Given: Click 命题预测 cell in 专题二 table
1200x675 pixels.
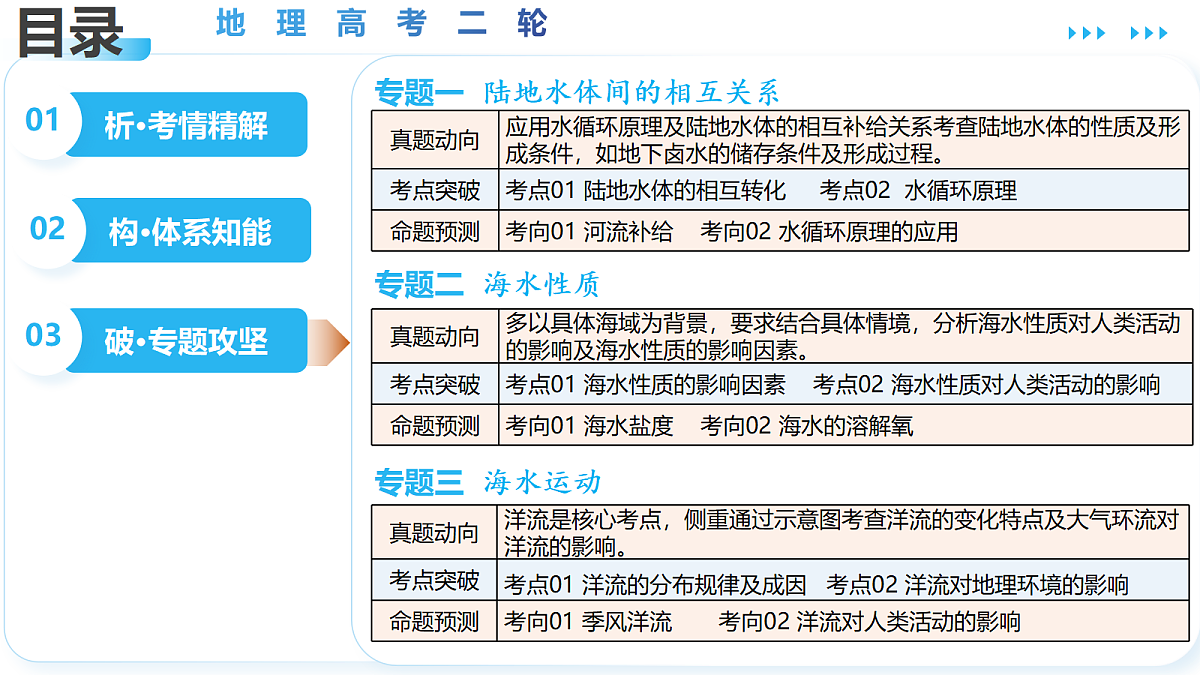Looking at the screenshot, I should pos(435,426).
